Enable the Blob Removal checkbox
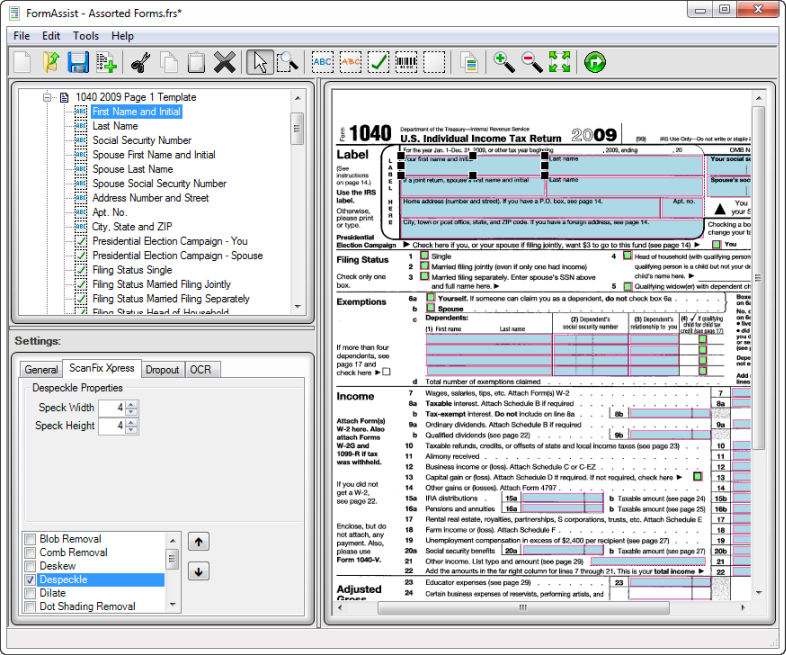The image size is (786, 655). click(x=30, y=540)
